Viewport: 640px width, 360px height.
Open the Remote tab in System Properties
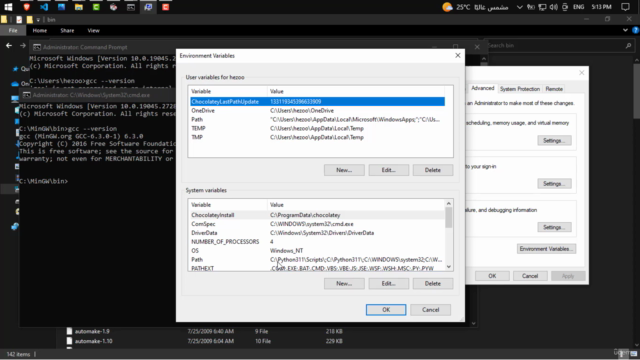554,89
